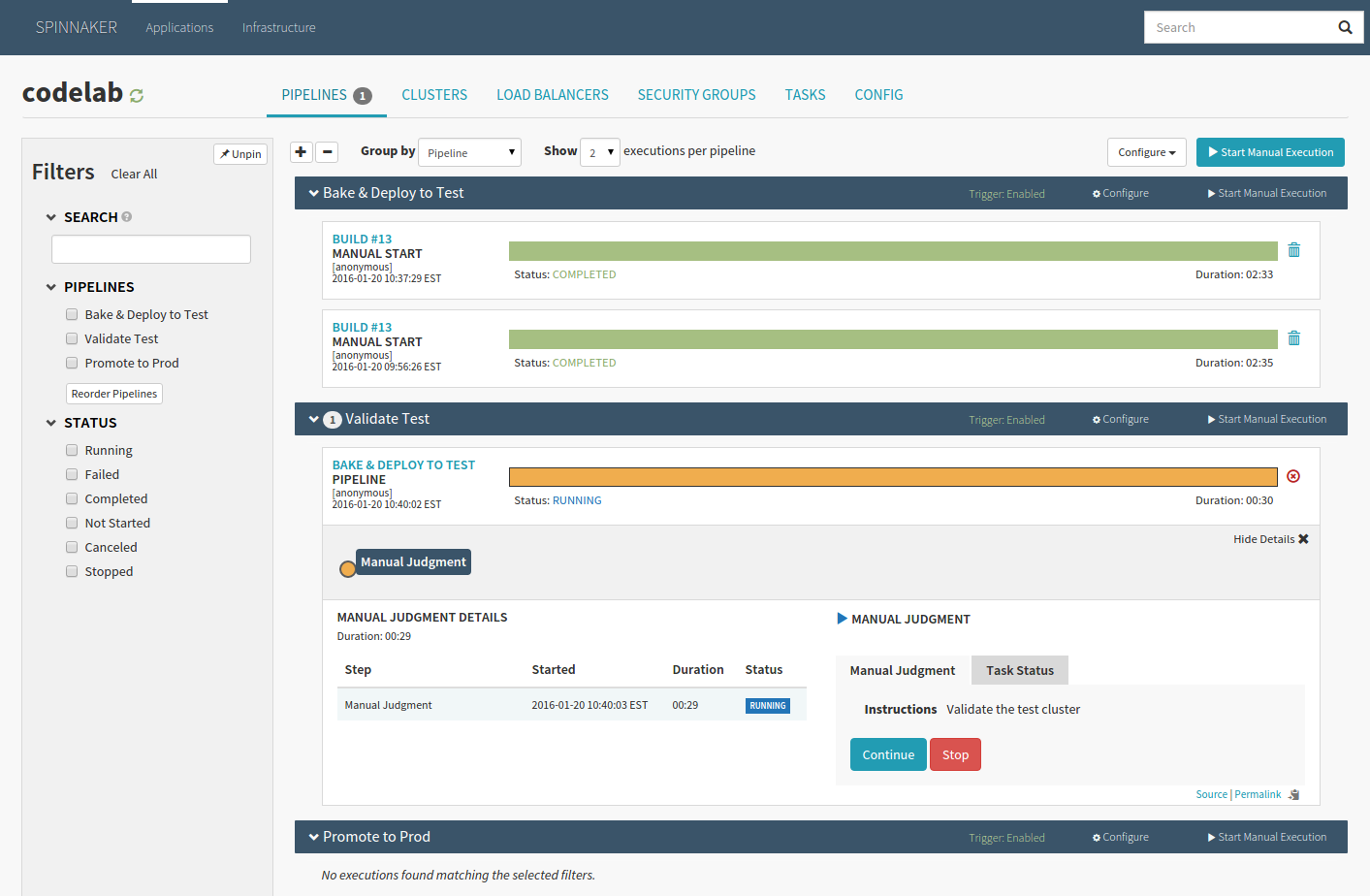Check the Canceled status filter
1370x896 pixels.
point(72,547)
